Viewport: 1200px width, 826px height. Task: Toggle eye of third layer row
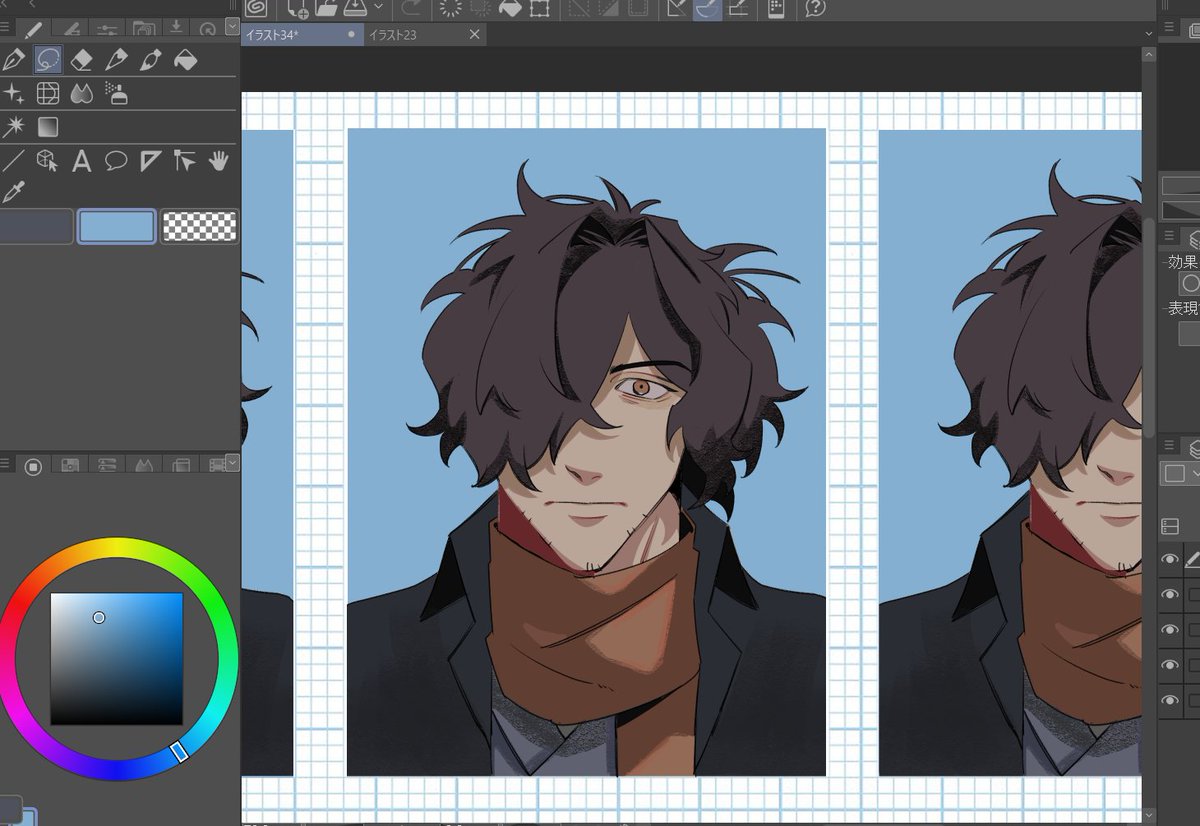[x=1170, y=630]
